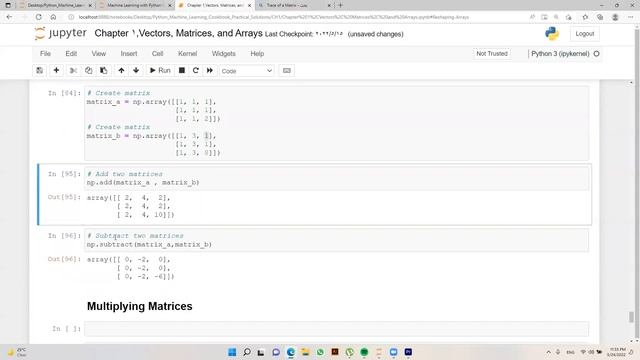640x360 pixels.
Task: Switch to the Trace of a Matrix tab
Action: pyautogui.click(x=295, y=5)
